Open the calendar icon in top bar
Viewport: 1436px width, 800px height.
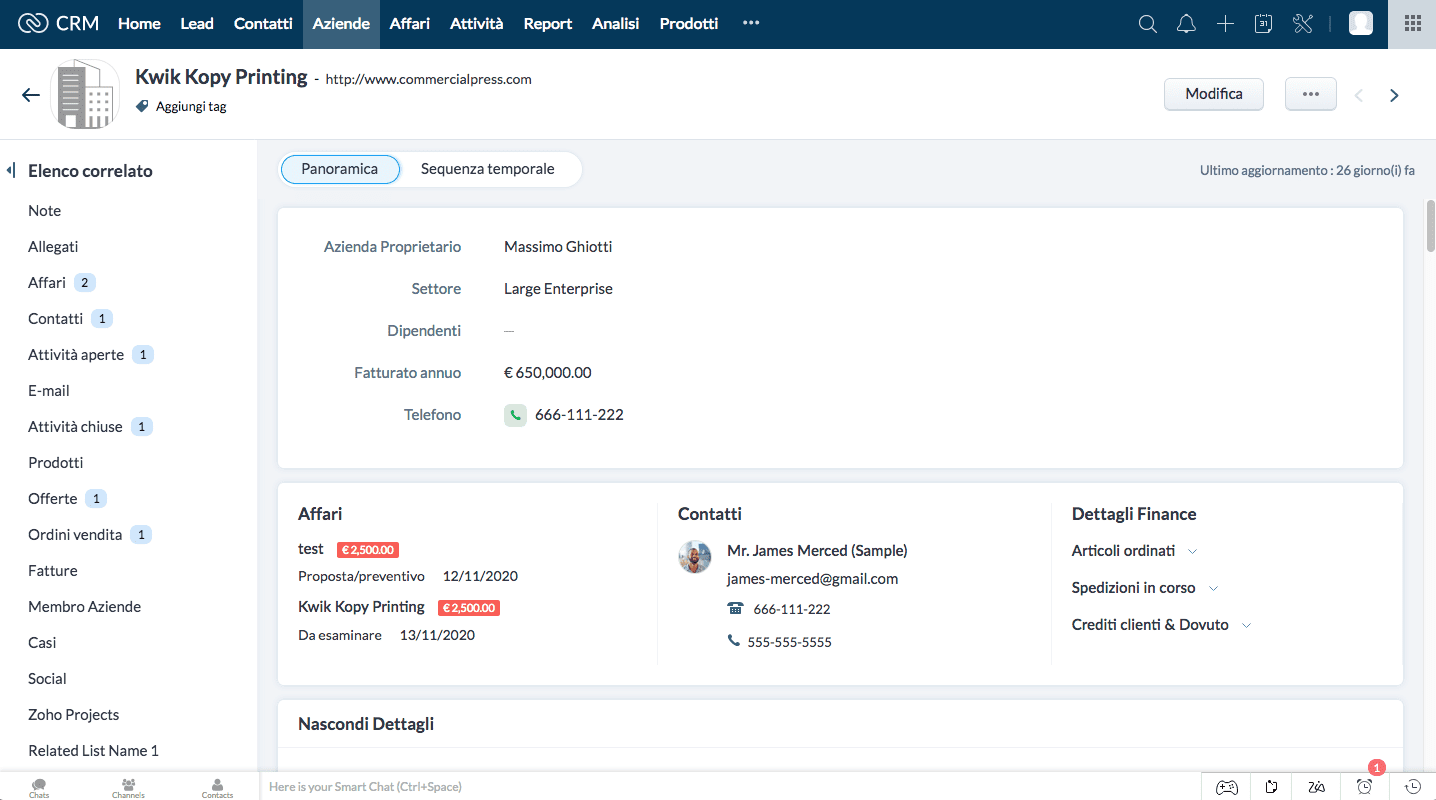(x=1263, y=24)
